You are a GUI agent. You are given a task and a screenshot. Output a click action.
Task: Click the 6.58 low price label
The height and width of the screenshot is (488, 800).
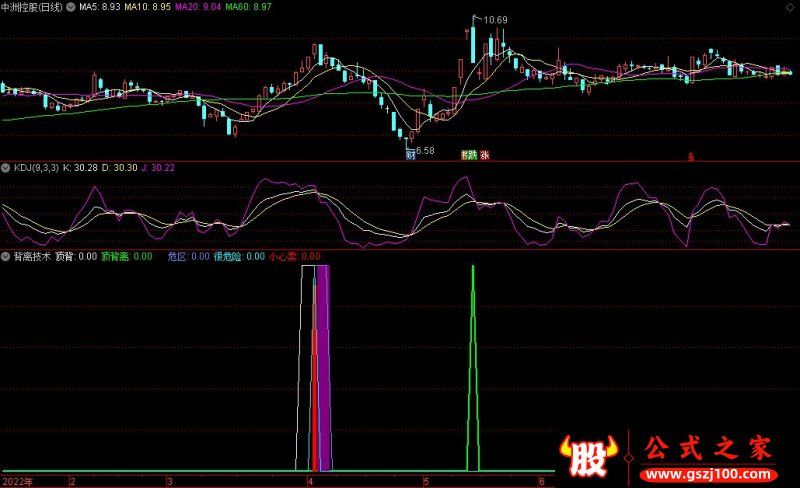point(425,151)
